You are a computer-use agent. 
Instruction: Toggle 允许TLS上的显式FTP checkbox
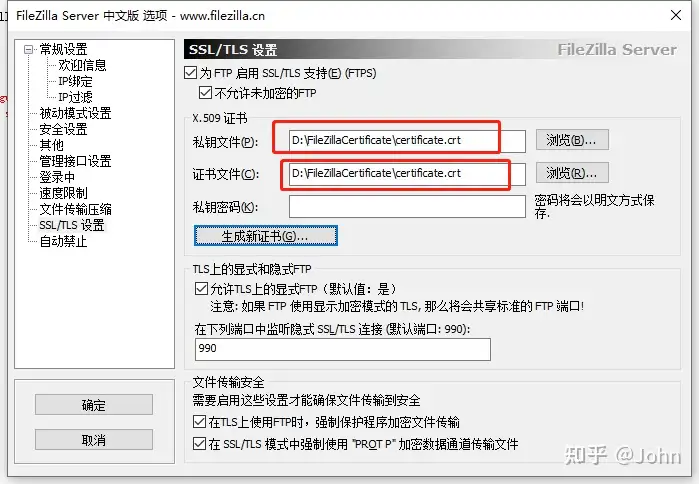click(x=201, y=289)
